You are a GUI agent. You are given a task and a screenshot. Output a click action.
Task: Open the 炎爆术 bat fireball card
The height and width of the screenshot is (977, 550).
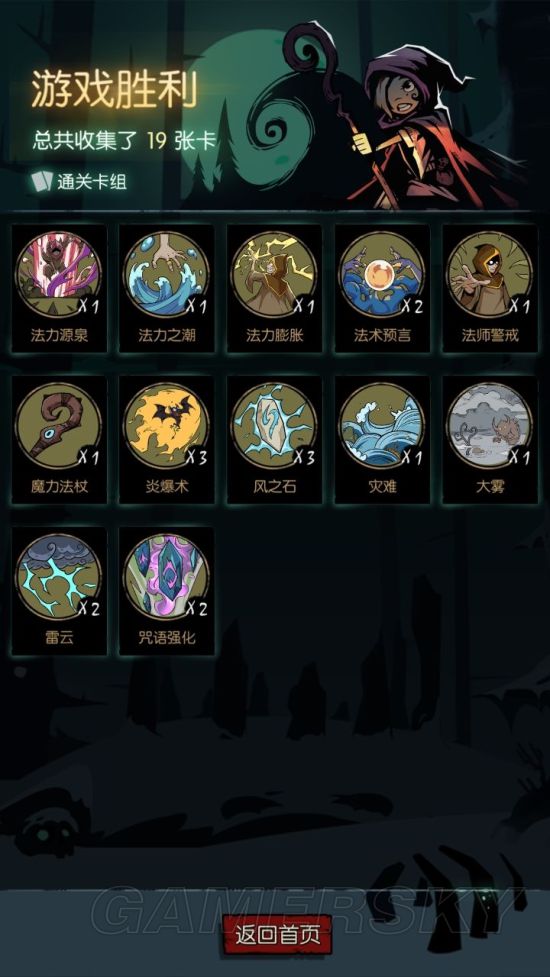pos(166,426)
